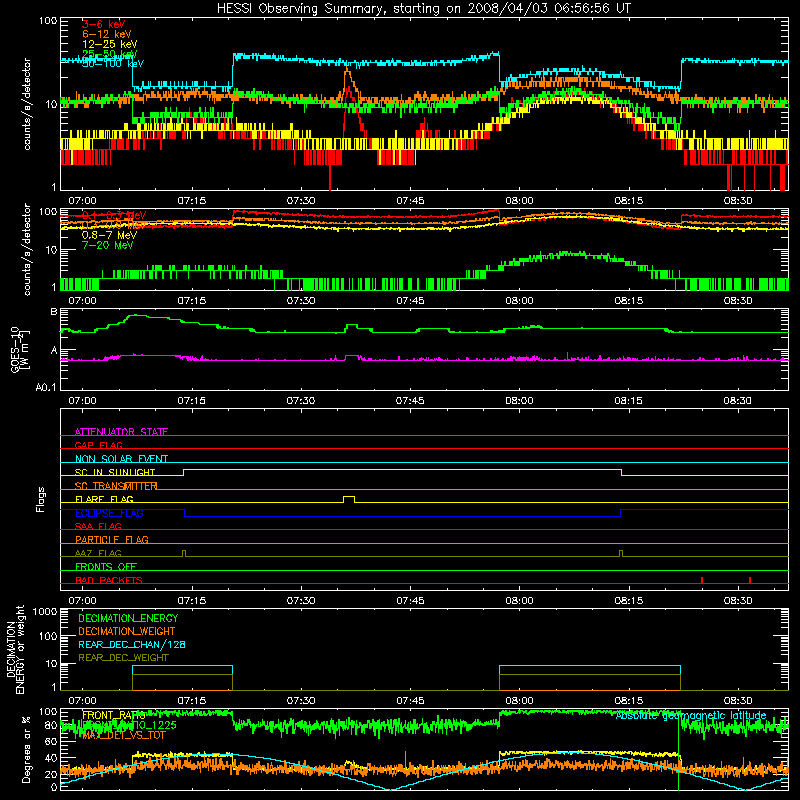This screenshot has height=800, width=800.
Task: Click the 07:45 time label under the decimation panel
Action: coord(410,701)
